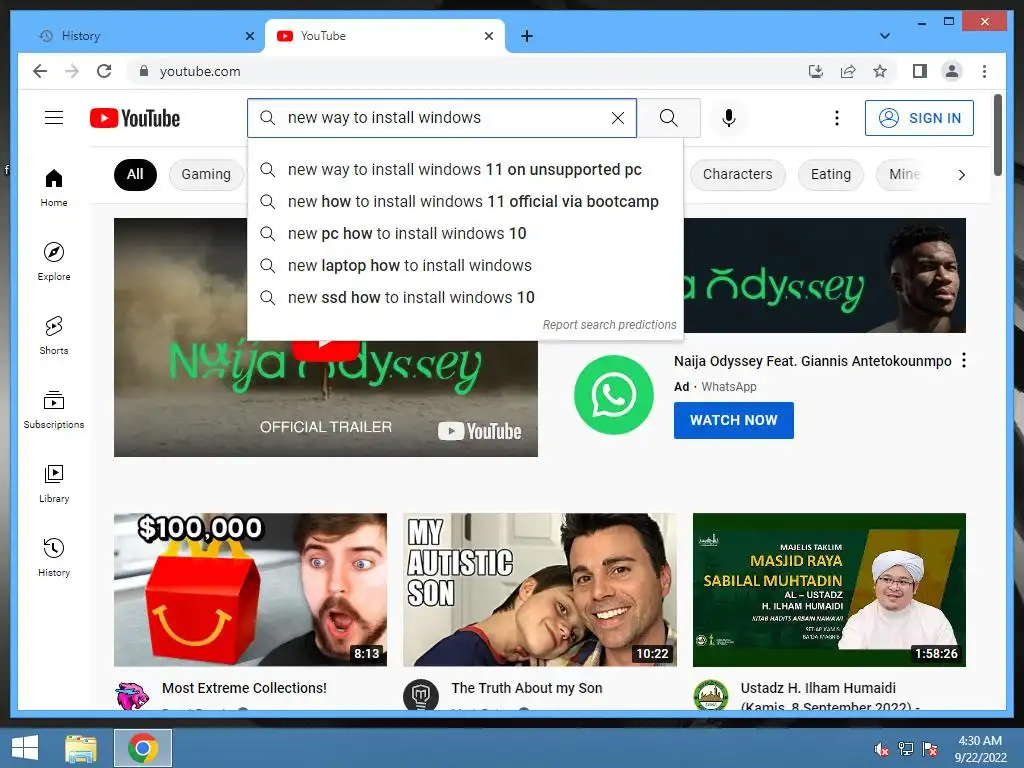
Task: Click the page vertical scrollbar
Action: tap(998, 135)
